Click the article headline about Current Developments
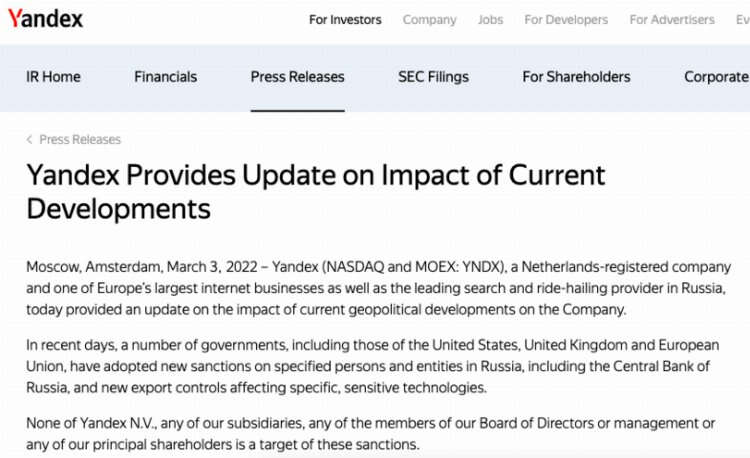Screen dimensions: 750x458 coord(316,191)
